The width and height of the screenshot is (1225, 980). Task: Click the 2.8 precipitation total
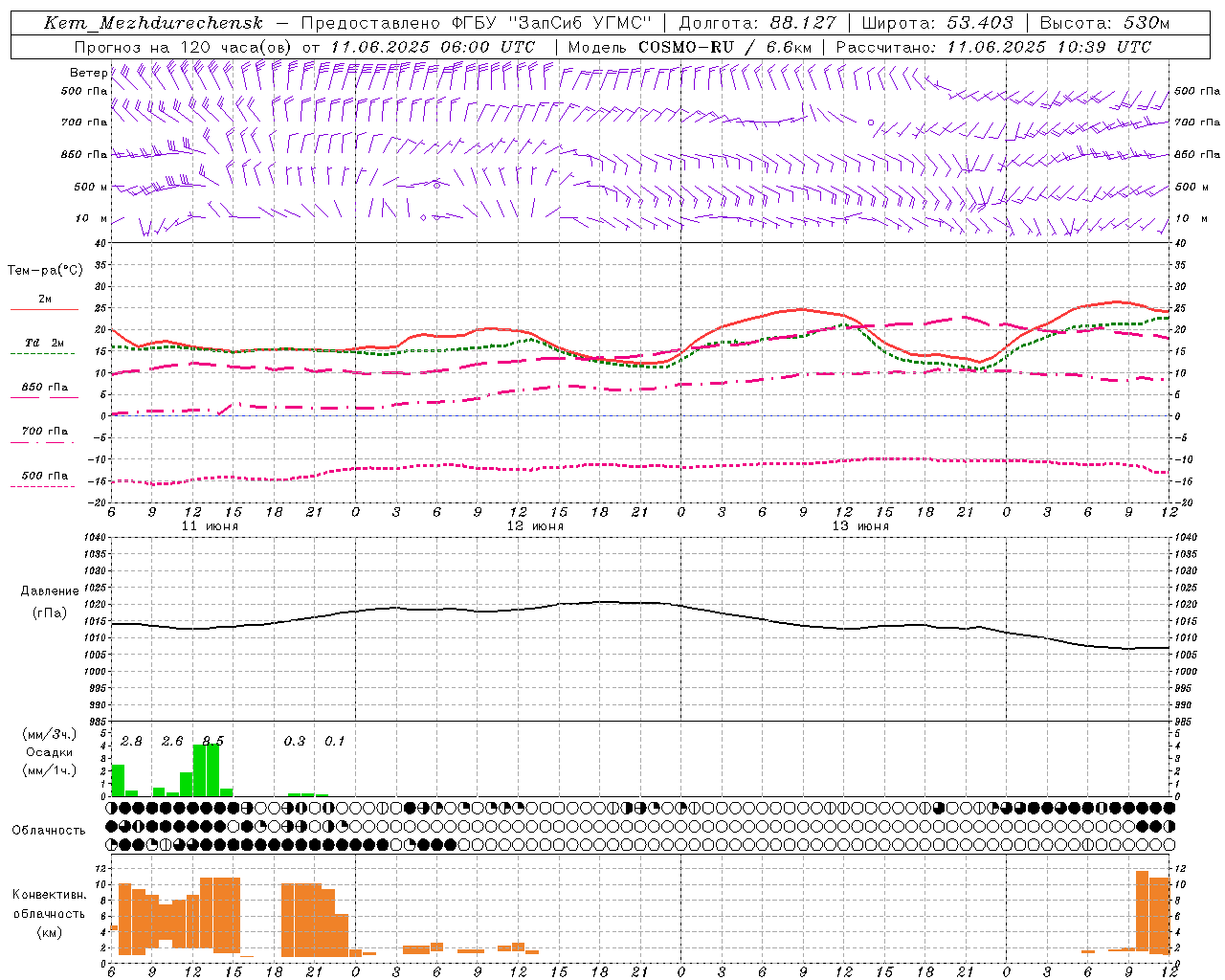131,741
